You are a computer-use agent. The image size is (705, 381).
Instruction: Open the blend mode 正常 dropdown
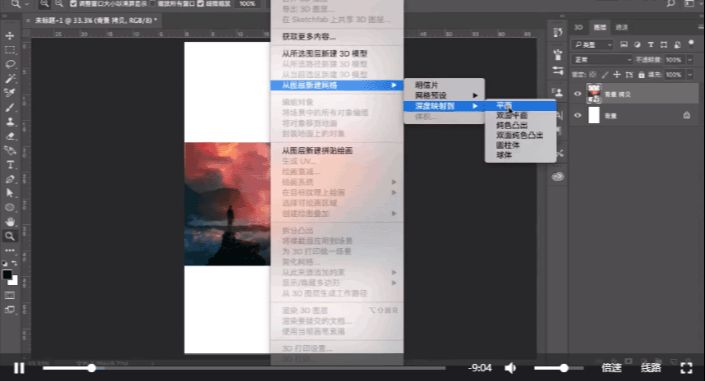pos(602,59)
